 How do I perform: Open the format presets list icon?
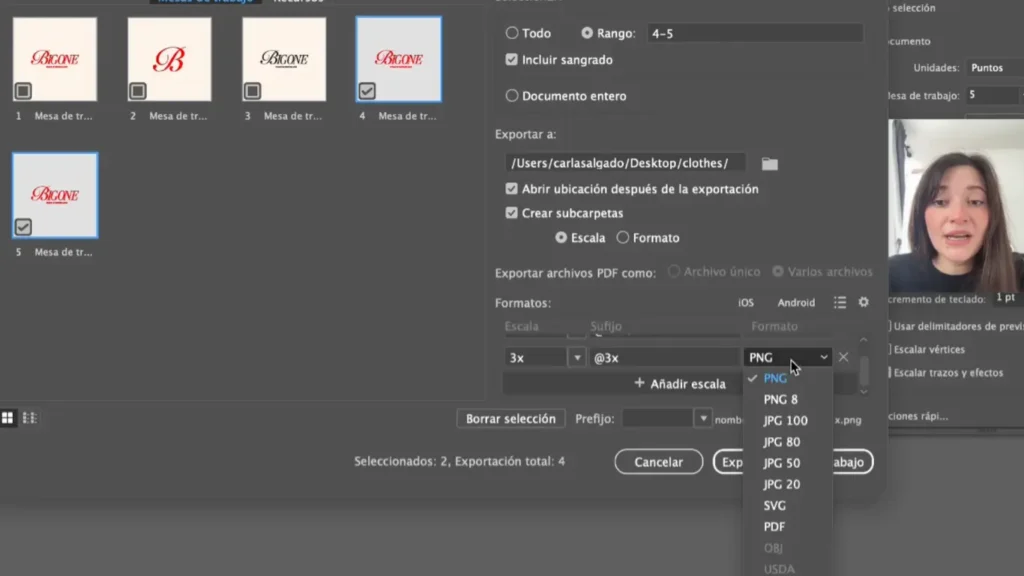840,302
